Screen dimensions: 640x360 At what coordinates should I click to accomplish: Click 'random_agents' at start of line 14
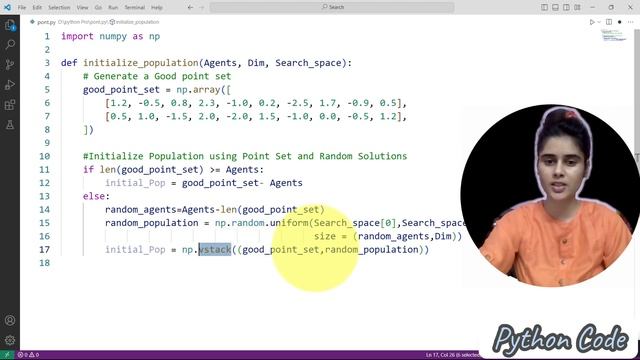point(140,210)
